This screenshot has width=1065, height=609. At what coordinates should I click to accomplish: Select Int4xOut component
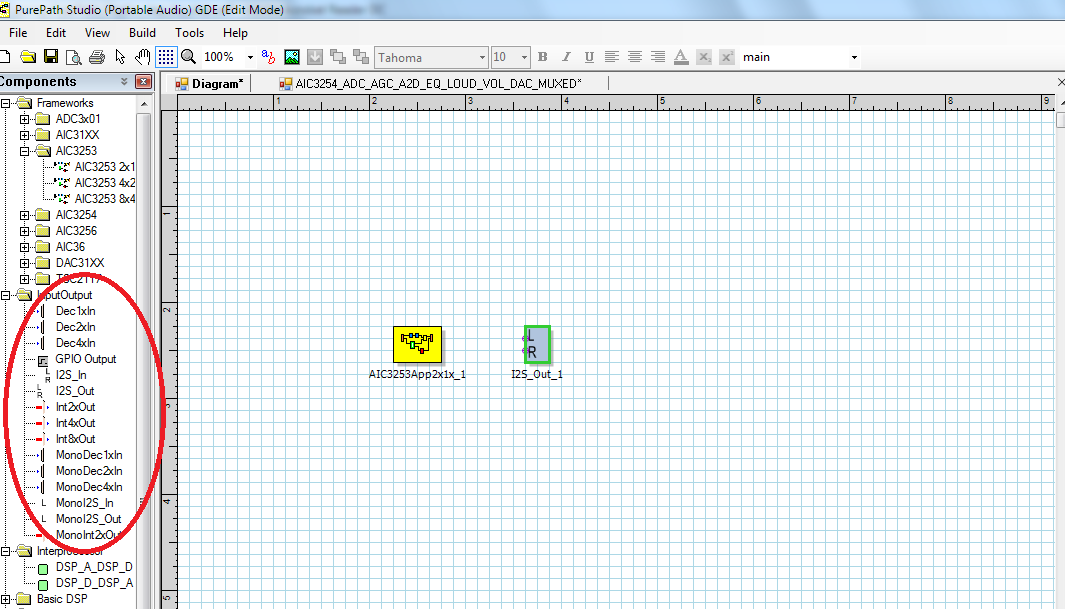[x=75, y=423]
